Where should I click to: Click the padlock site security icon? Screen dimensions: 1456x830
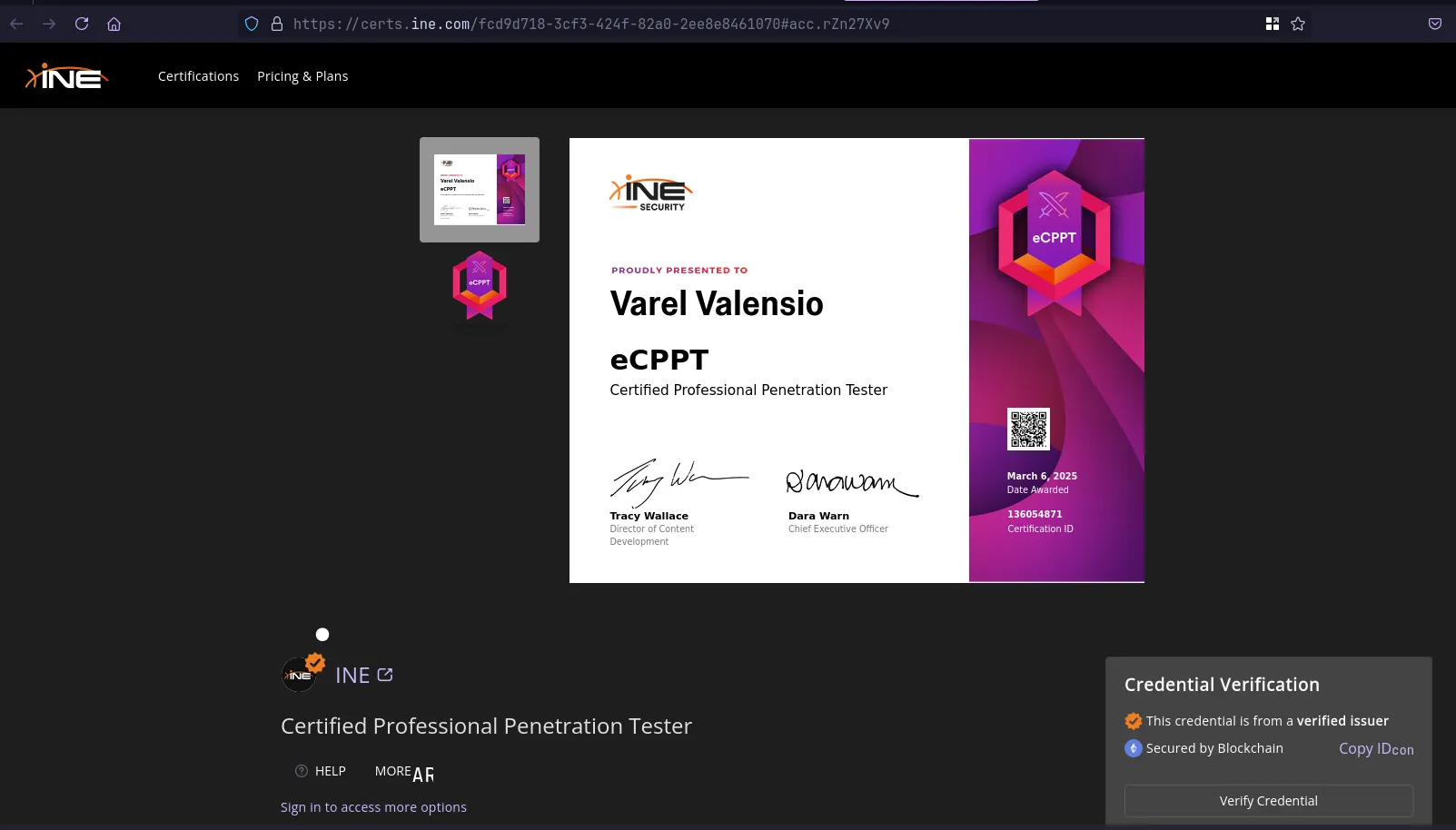pyautogui.click(x=276, y=24)
